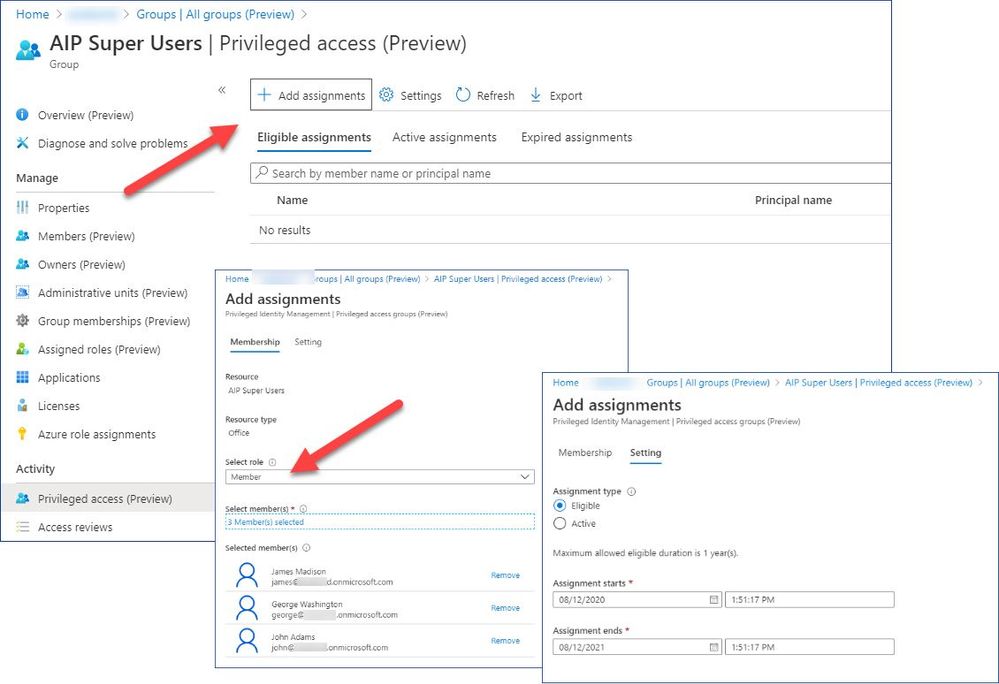Image resolution: width=999 pixels, height=684 pixels.
Task: Click the 3 Member(s) selected link
Action: pyautogui.click(x=266, y=522)
